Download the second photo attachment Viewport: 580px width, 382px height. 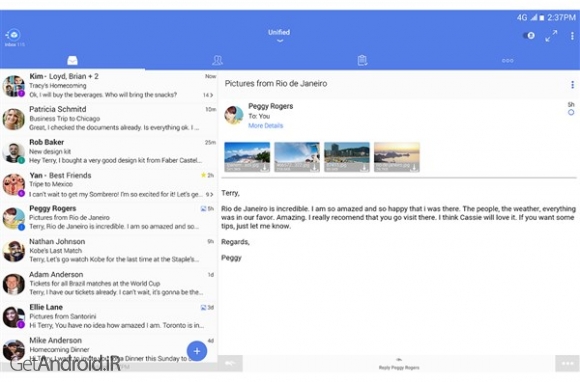point(314,168)
